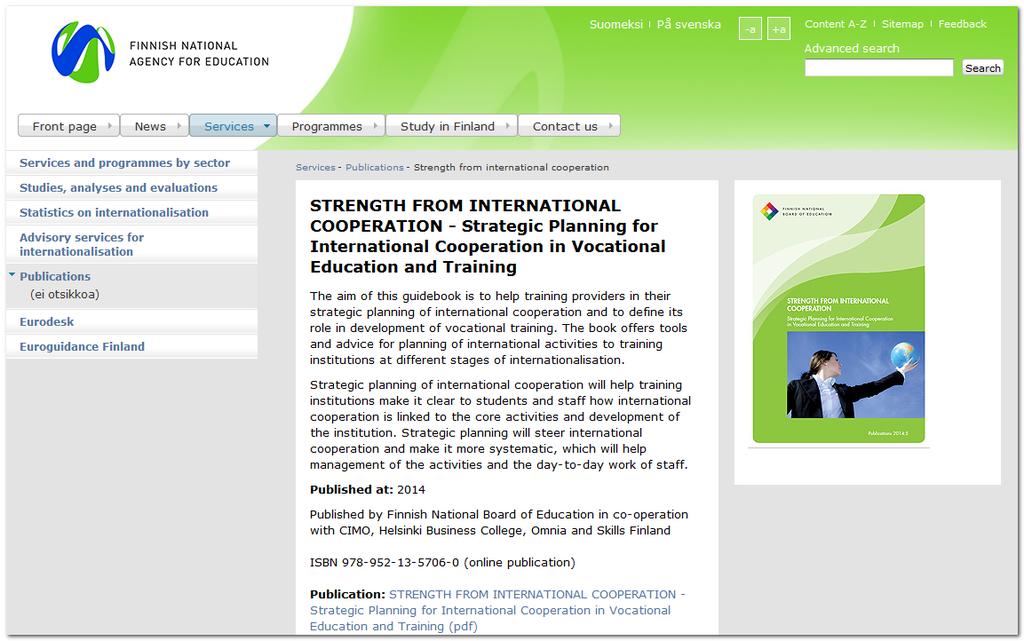Decrease font size with the -a button
This screenshot has height=641, width=1024.
750,29
